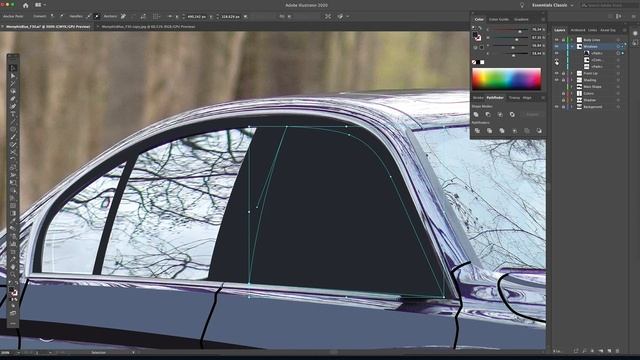Image resolution: width=640 pixels, height=360 pixels.
Task: Click the Minus Front shape mode icon
Action: 488,114
